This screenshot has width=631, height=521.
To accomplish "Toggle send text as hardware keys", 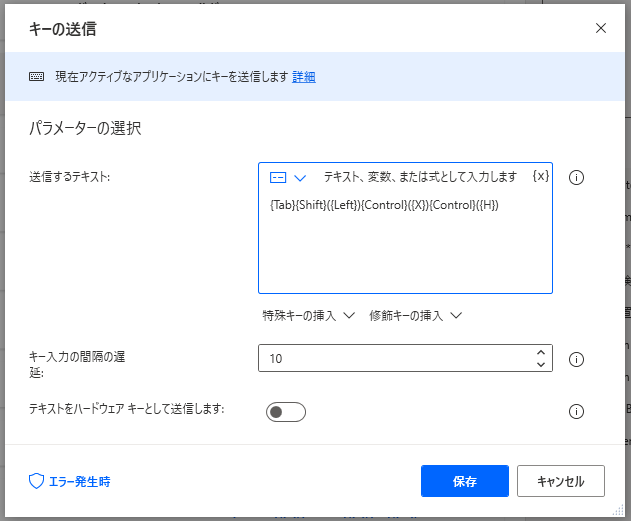I will (285, 412).
